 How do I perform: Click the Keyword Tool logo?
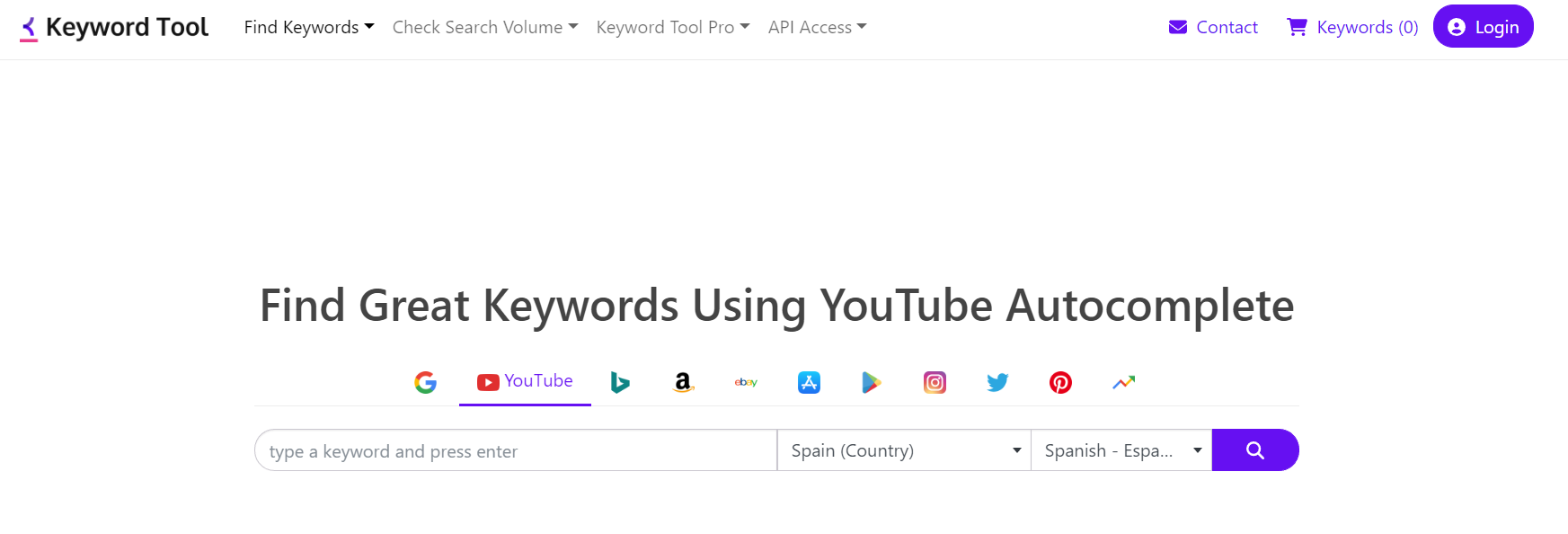tap(114, 28)
